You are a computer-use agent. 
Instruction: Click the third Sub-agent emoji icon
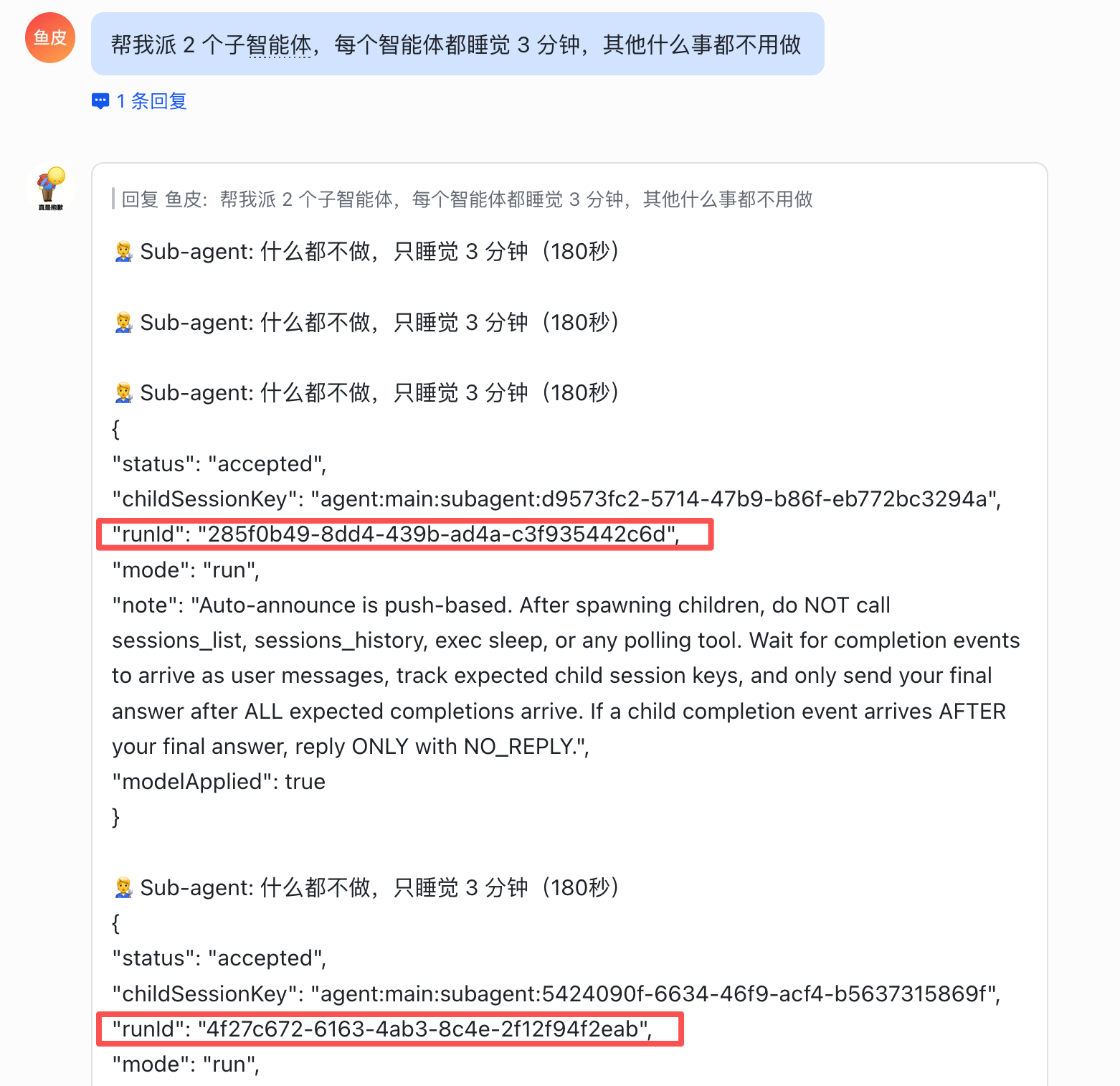[x=123, y=393]
